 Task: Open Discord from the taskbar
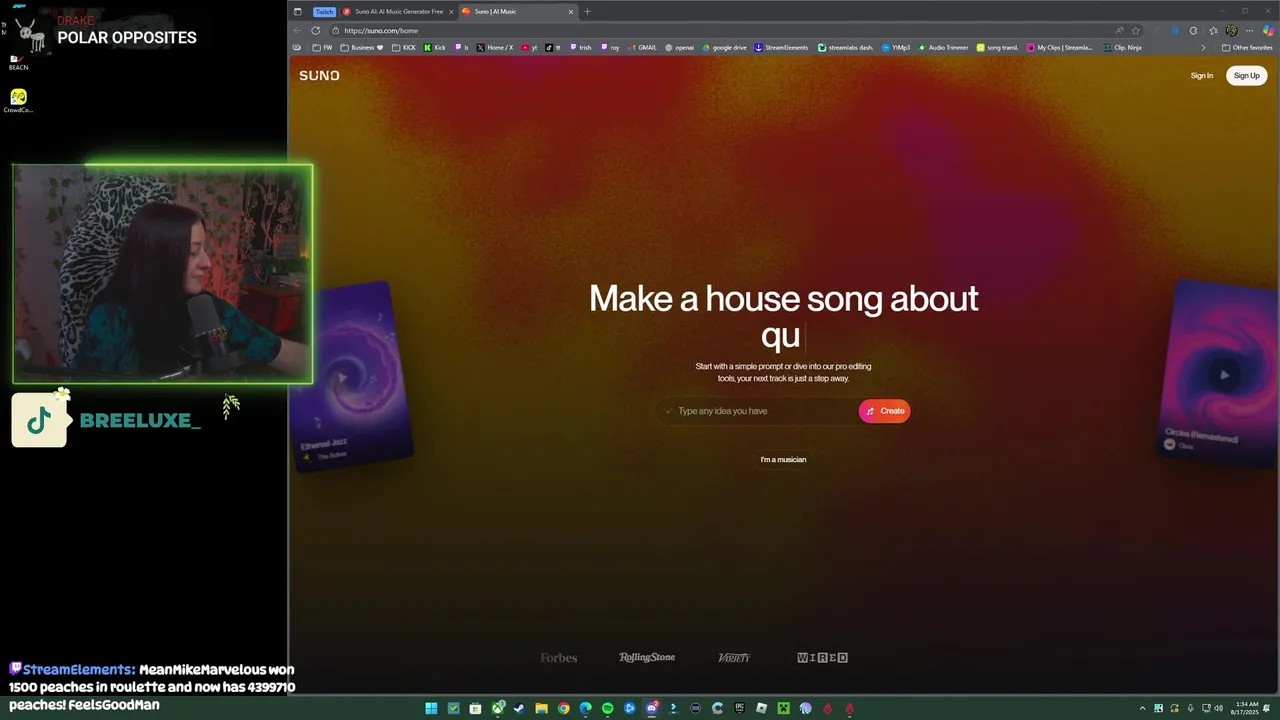[x=651, y=708]
